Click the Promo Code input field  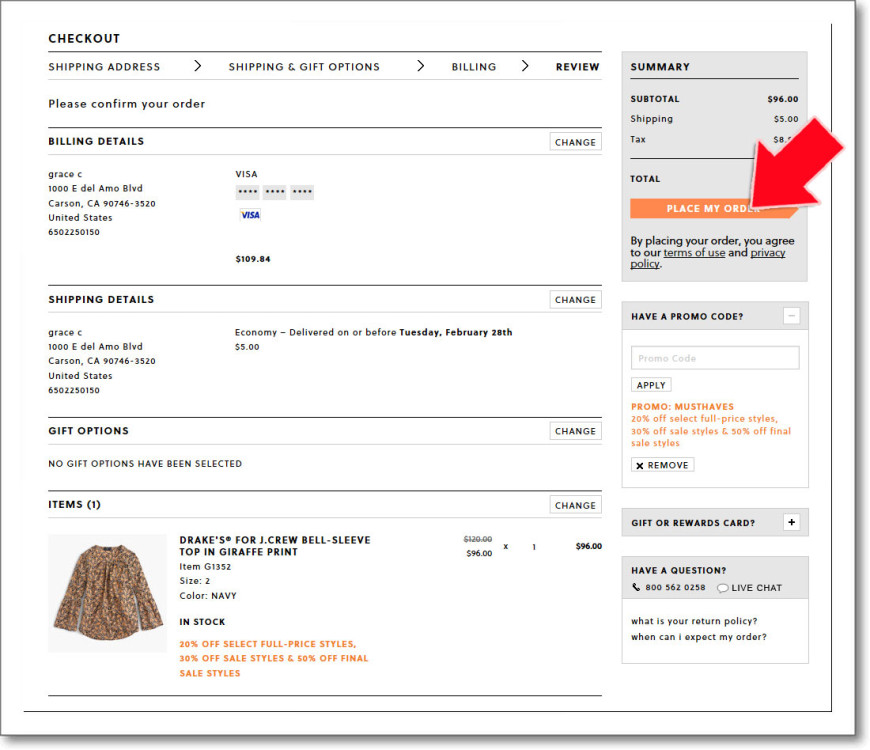click(x=715, y=358)
